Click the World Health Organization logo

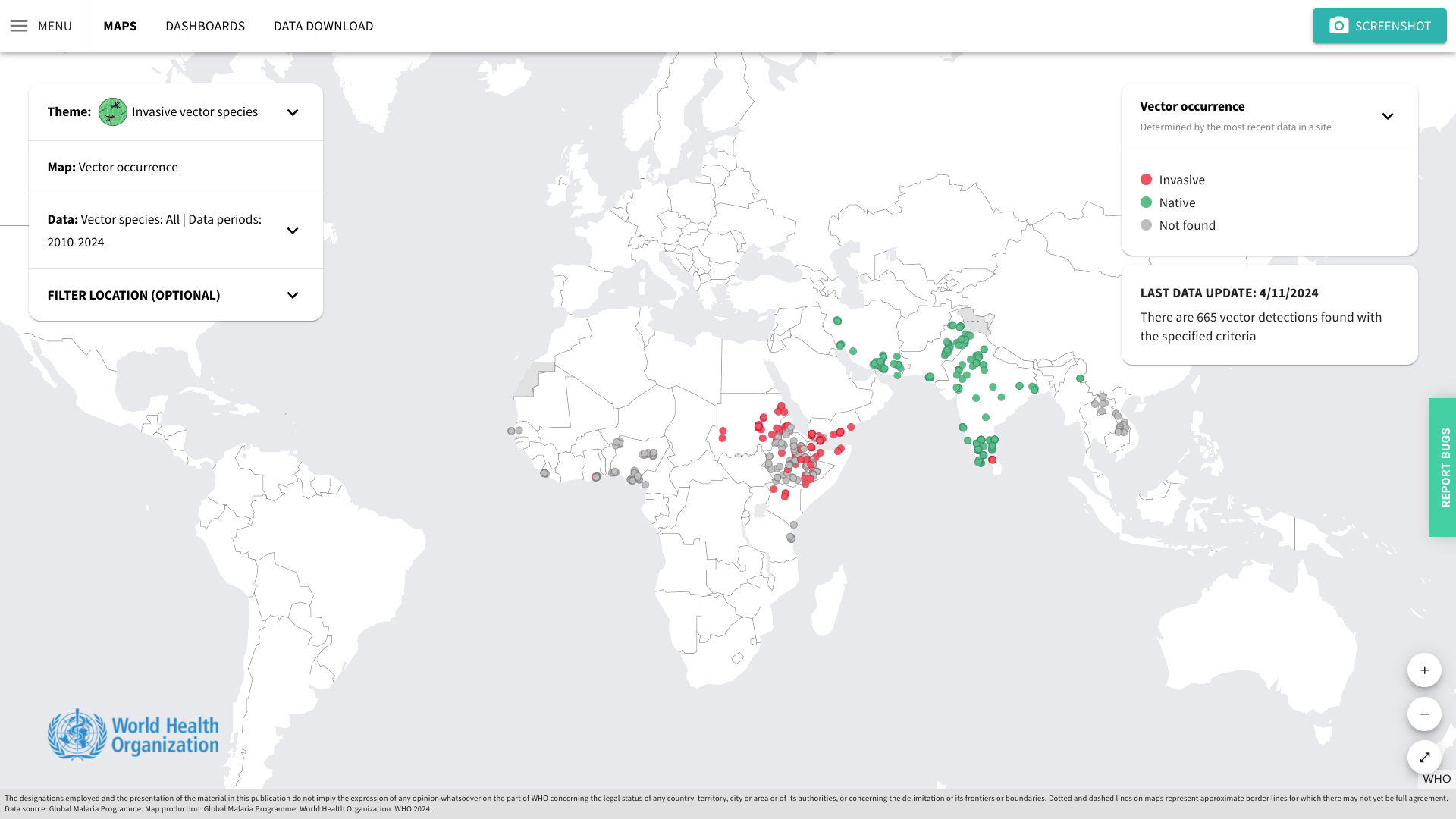tap(133, 734)
